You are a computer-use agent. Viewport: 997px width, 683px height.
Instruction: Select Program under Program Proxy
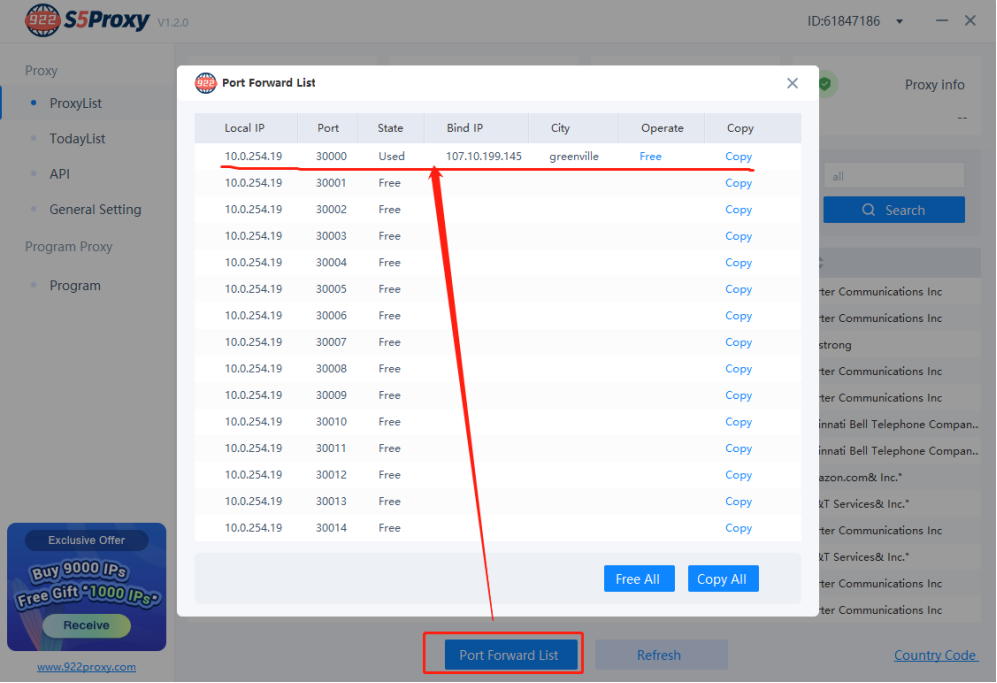[x=75, y=286]
